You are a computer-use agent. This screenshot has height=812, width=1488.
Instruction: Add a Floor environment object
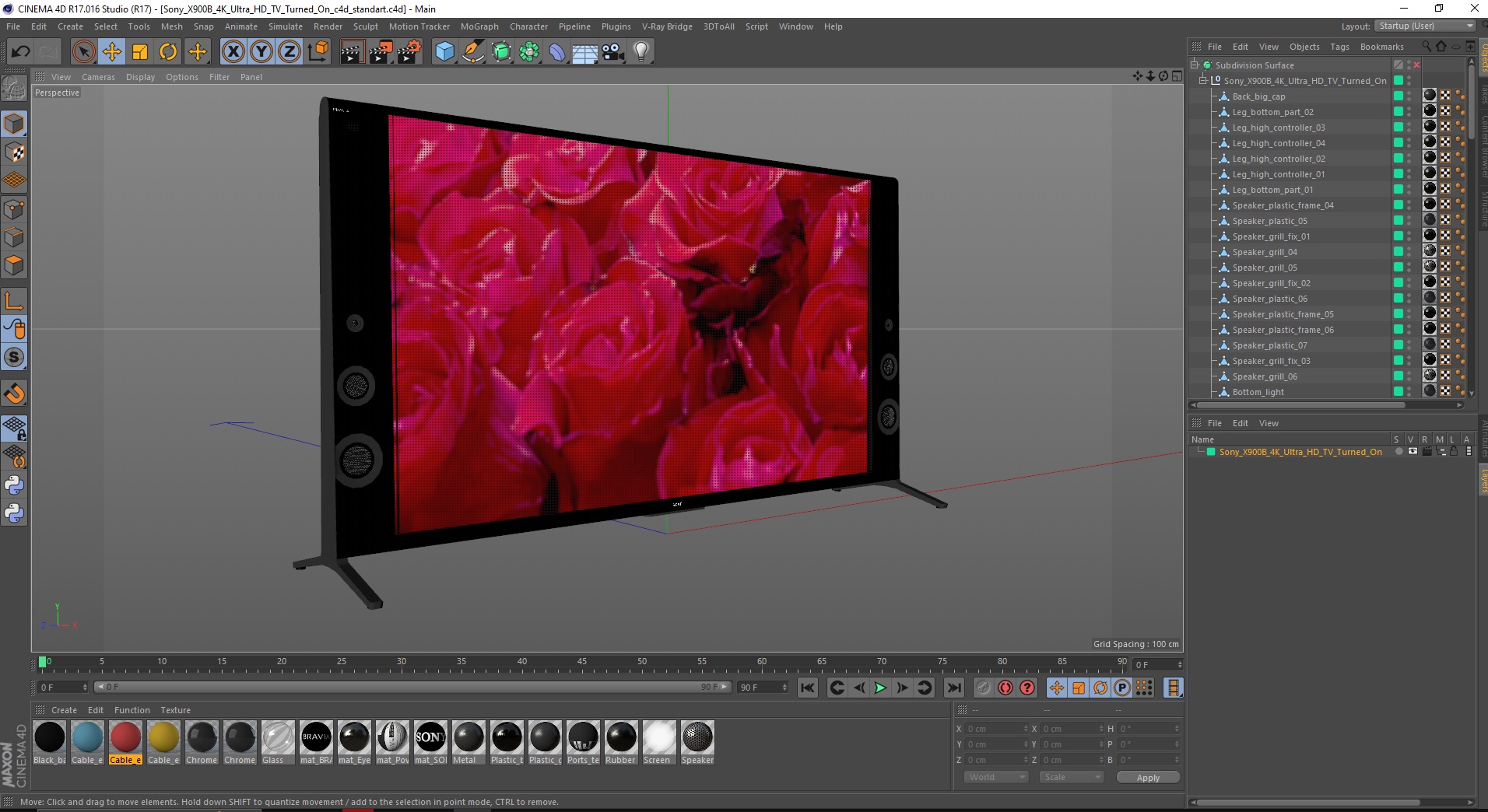pyautogui.click(x=585, y=52)
